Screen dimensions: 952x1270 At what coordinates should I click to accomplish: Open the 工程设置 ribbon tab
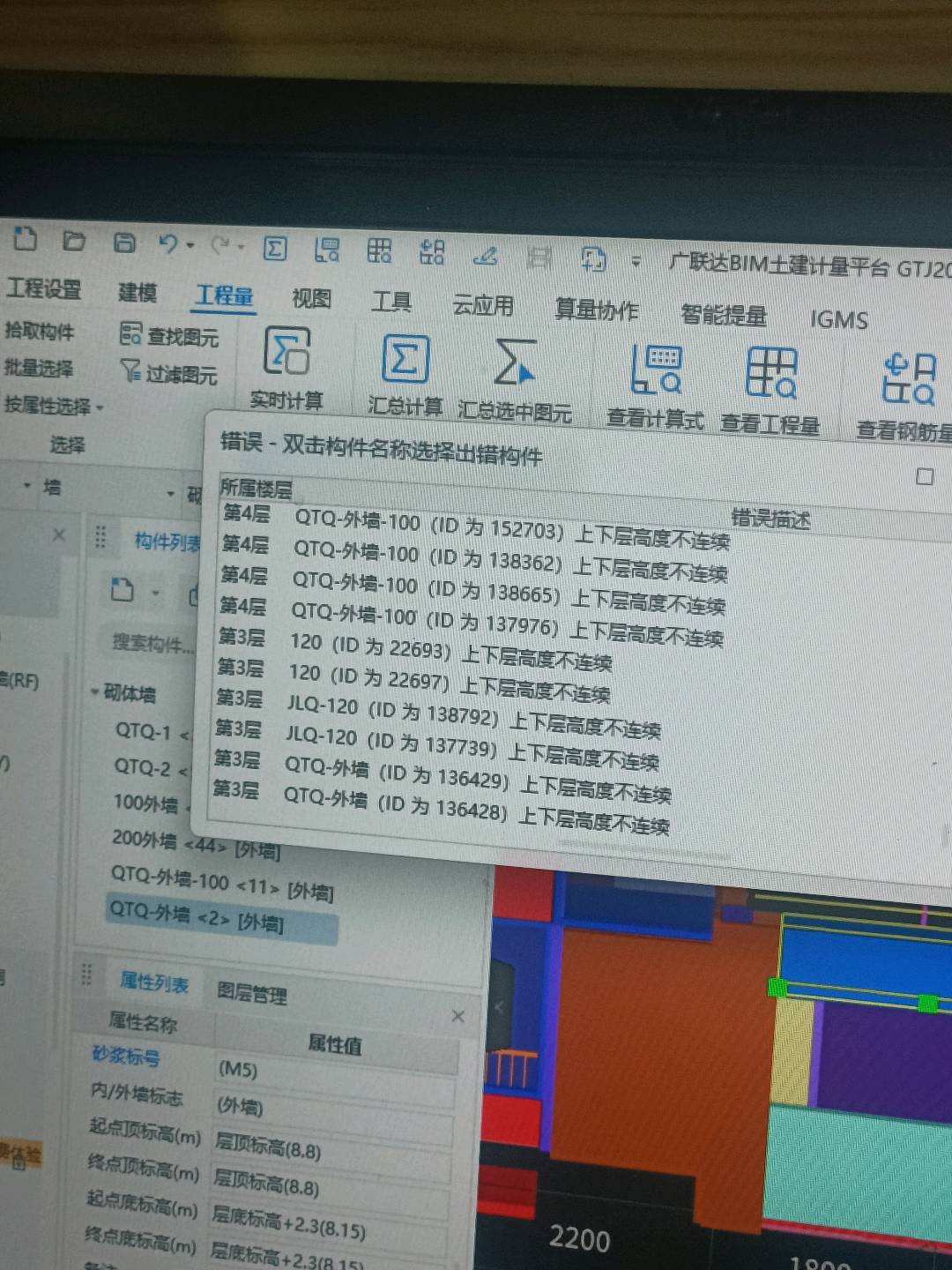(x=43, y=288)
